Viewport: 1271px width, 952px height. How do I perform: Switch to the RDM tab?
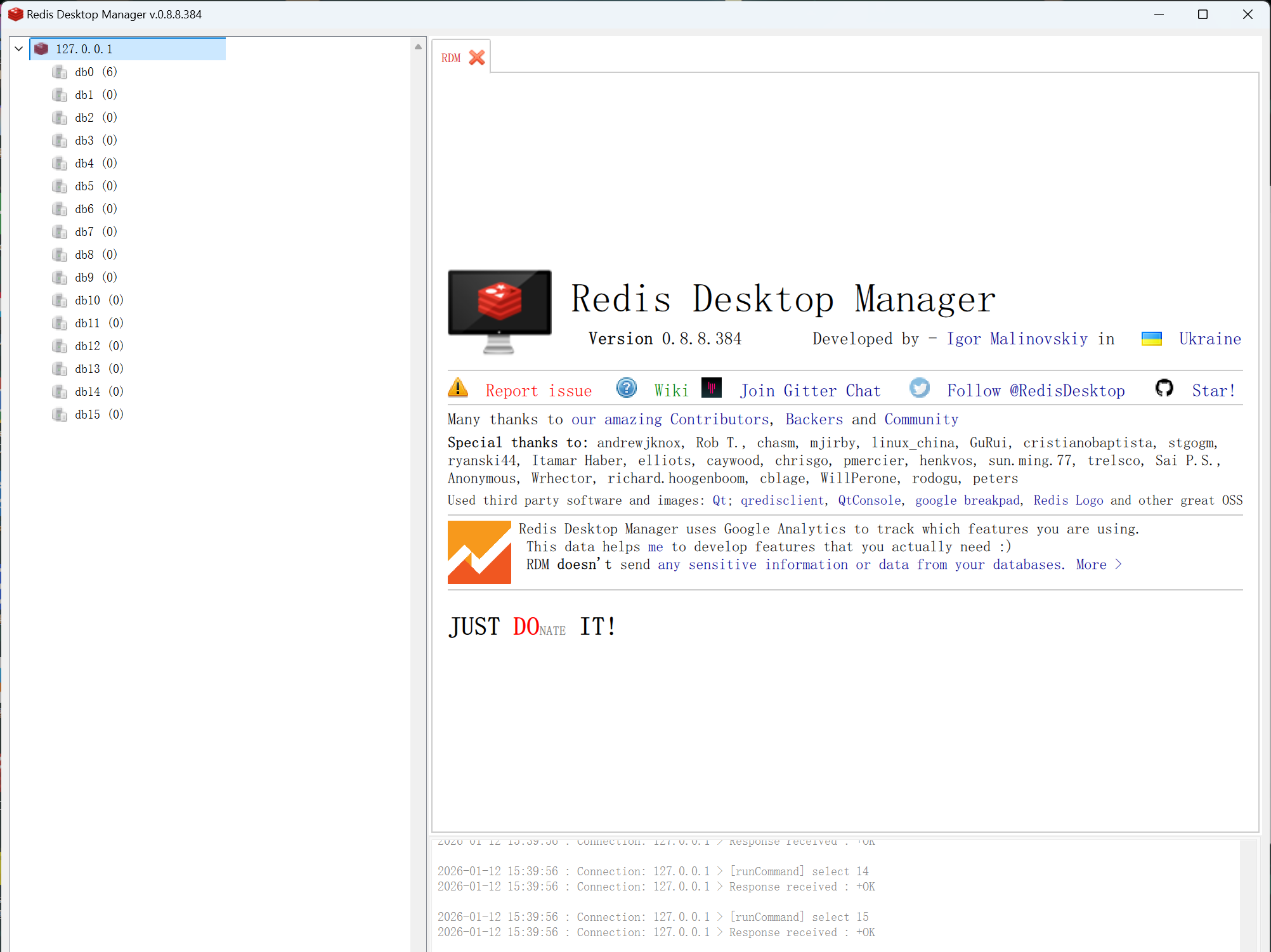click(451, 58)
